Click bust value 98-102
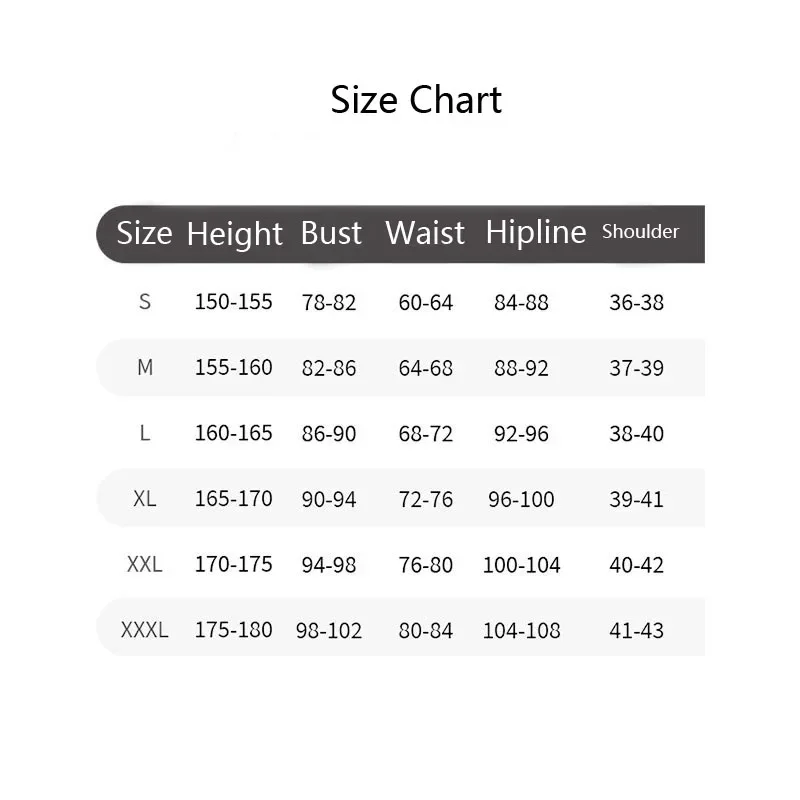Viewport: 800px width, 800px height. tap(329, 631)
